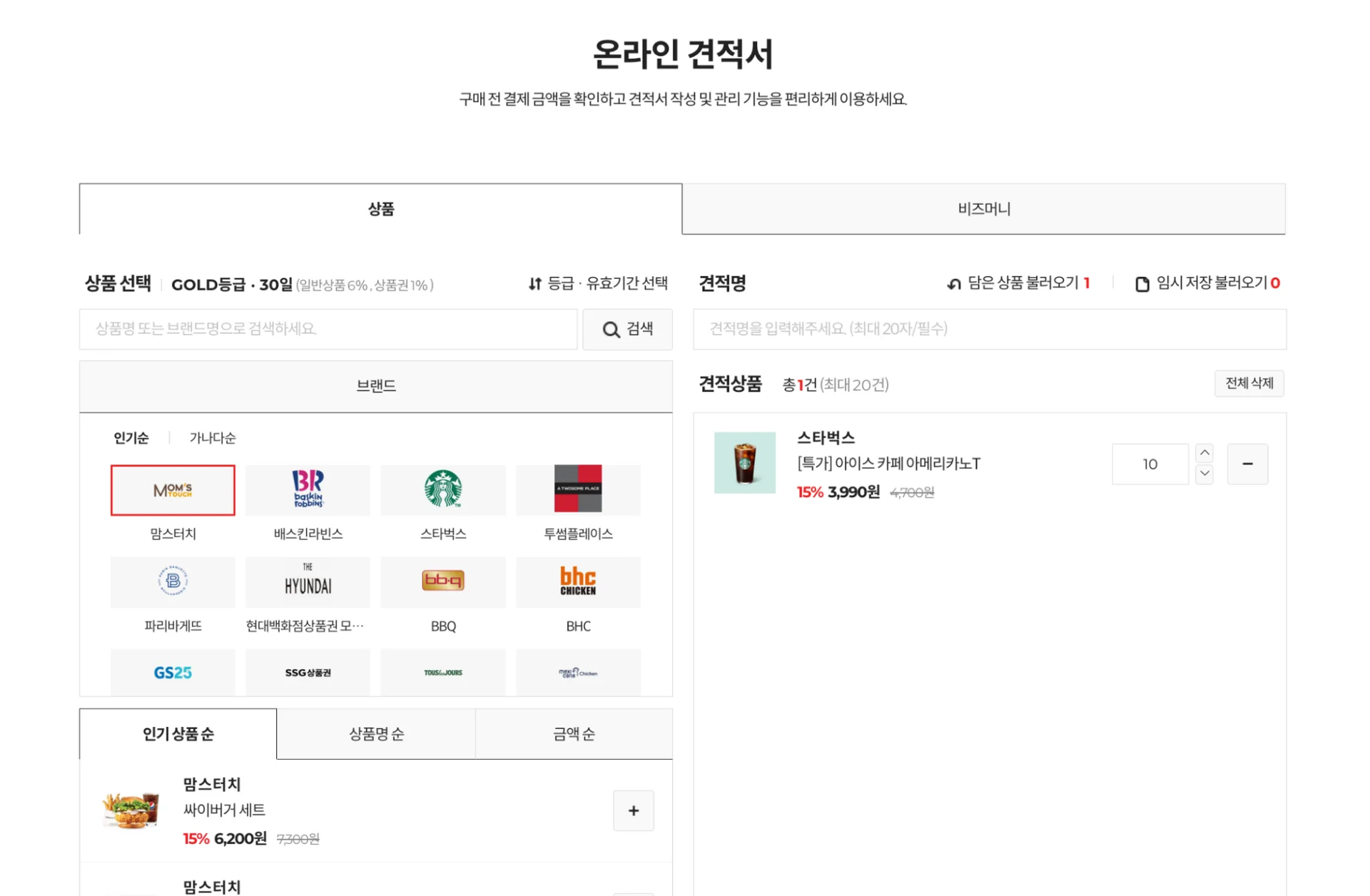1370x896 pixels.
Task: Click the BHC Chicken brand icon
Action: pyautogui.click(x=578, y=582)
